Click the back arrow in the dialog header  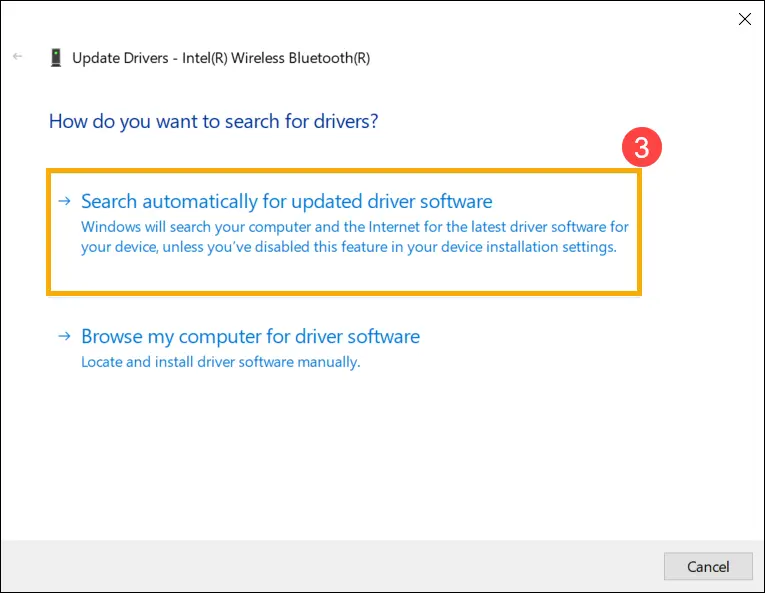coord(18,57)
